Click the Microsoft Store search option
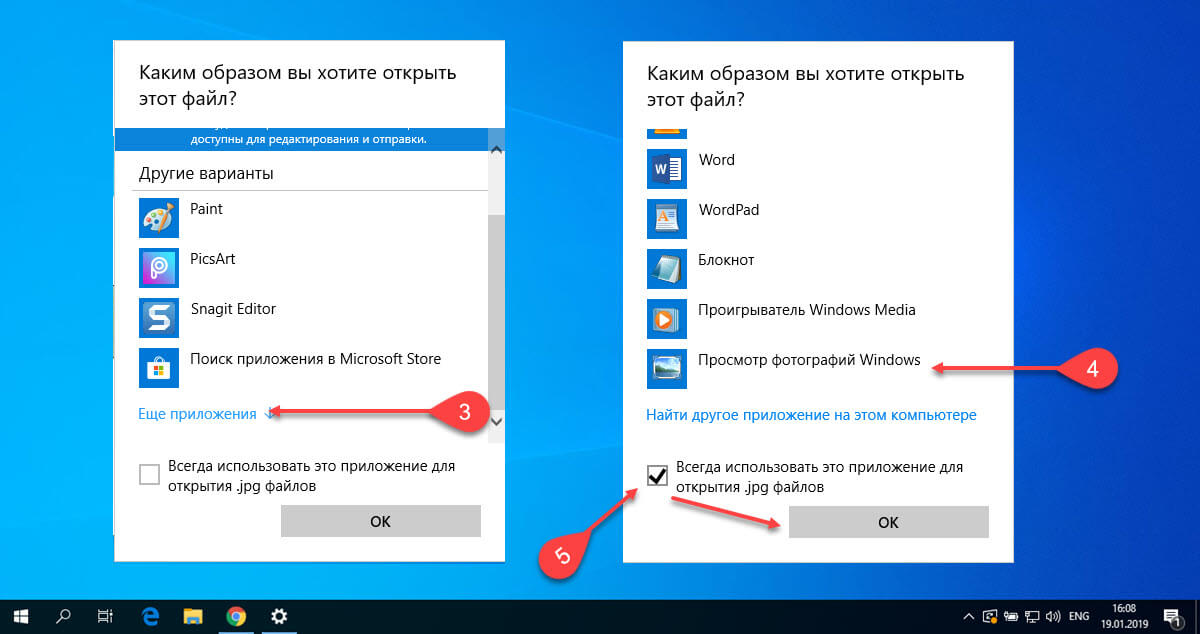The image size is (1200, 634). pos(315,360)
